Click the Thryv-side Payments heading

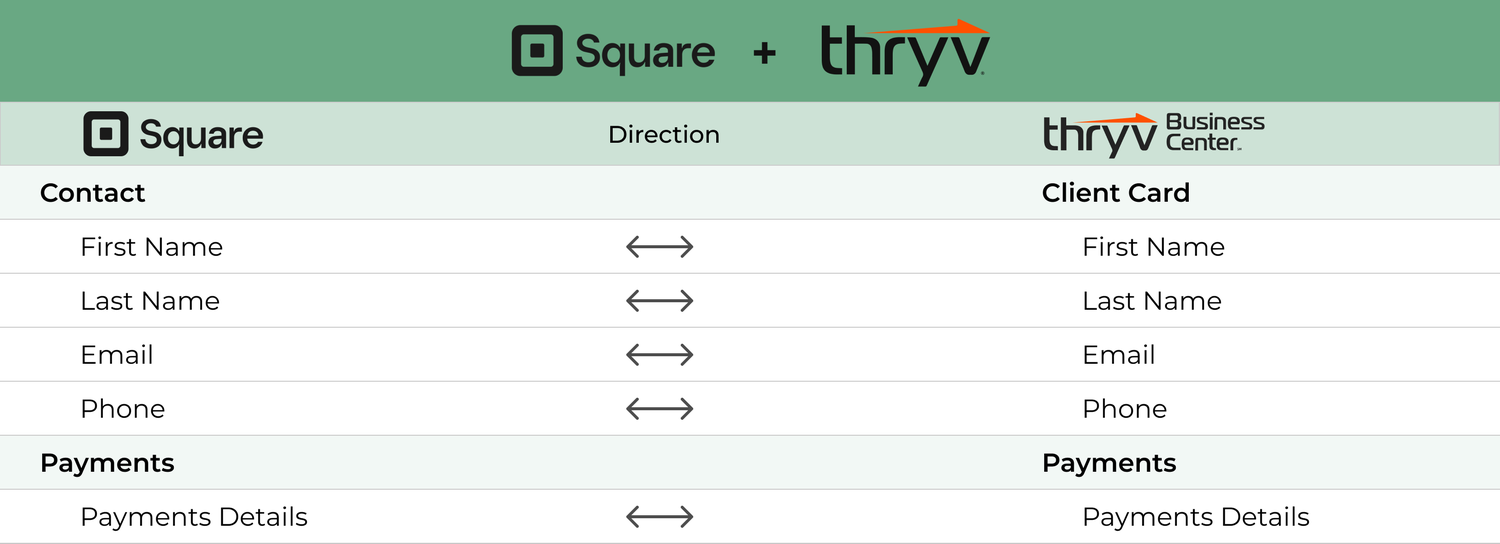tap(1109, 463)
